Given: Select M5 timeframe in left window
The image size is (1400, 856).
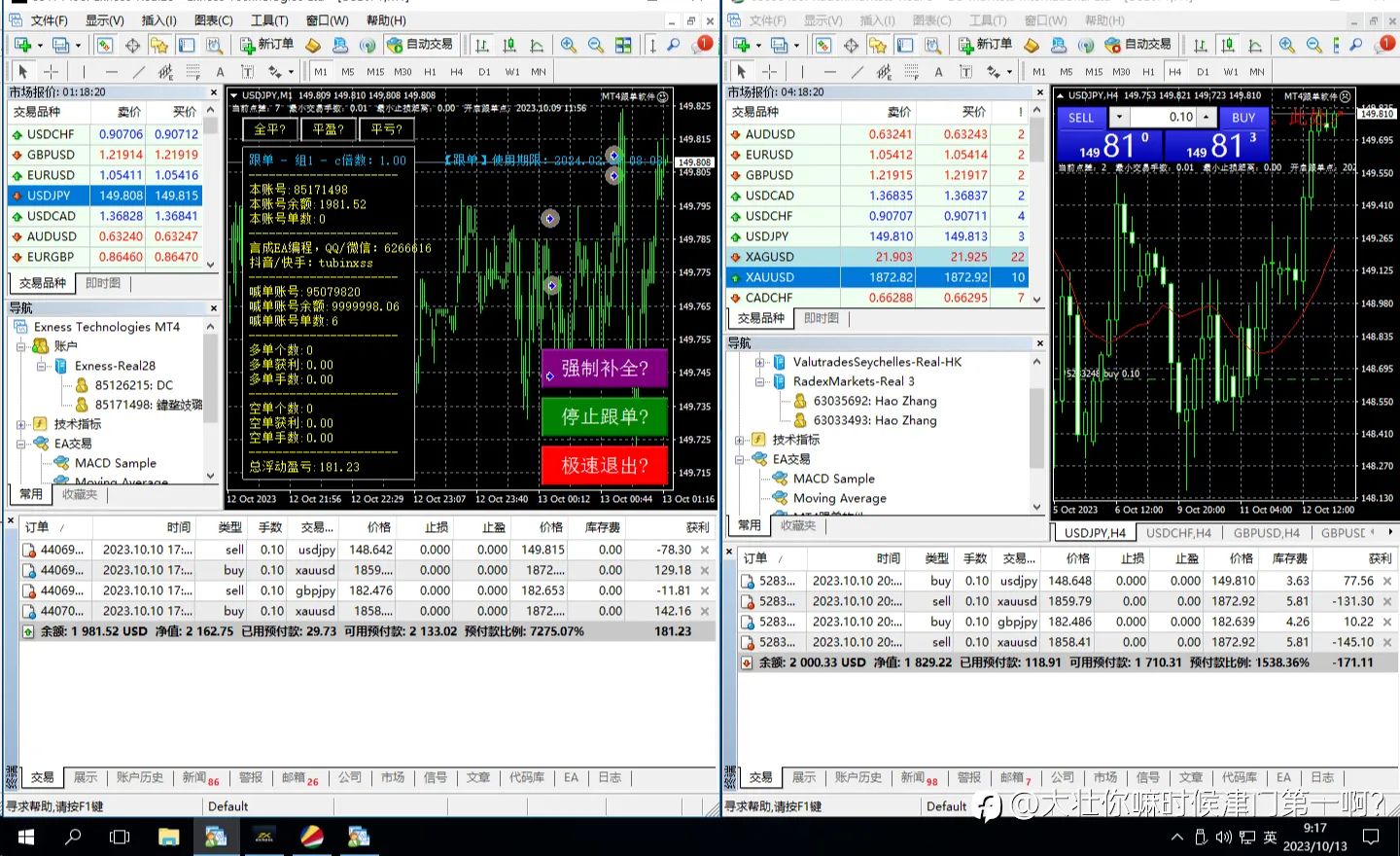Looking at the screenshot, I should point(347,72).
